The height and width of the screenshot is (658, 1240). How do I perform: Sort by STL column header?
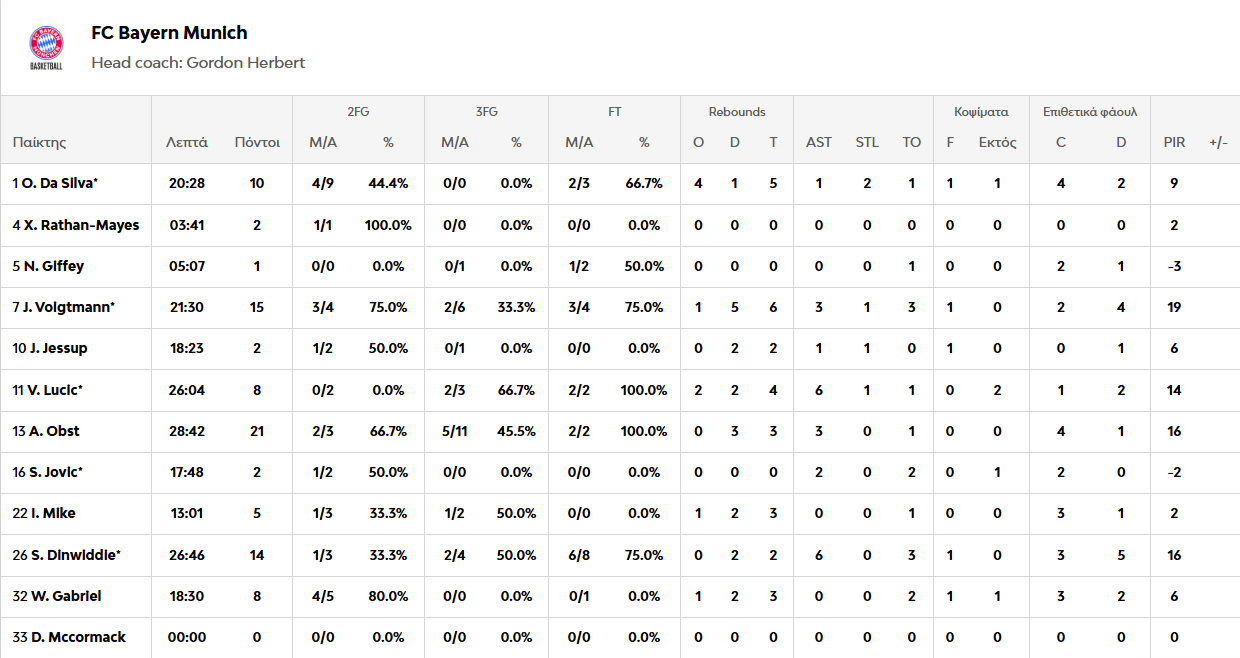867,143
